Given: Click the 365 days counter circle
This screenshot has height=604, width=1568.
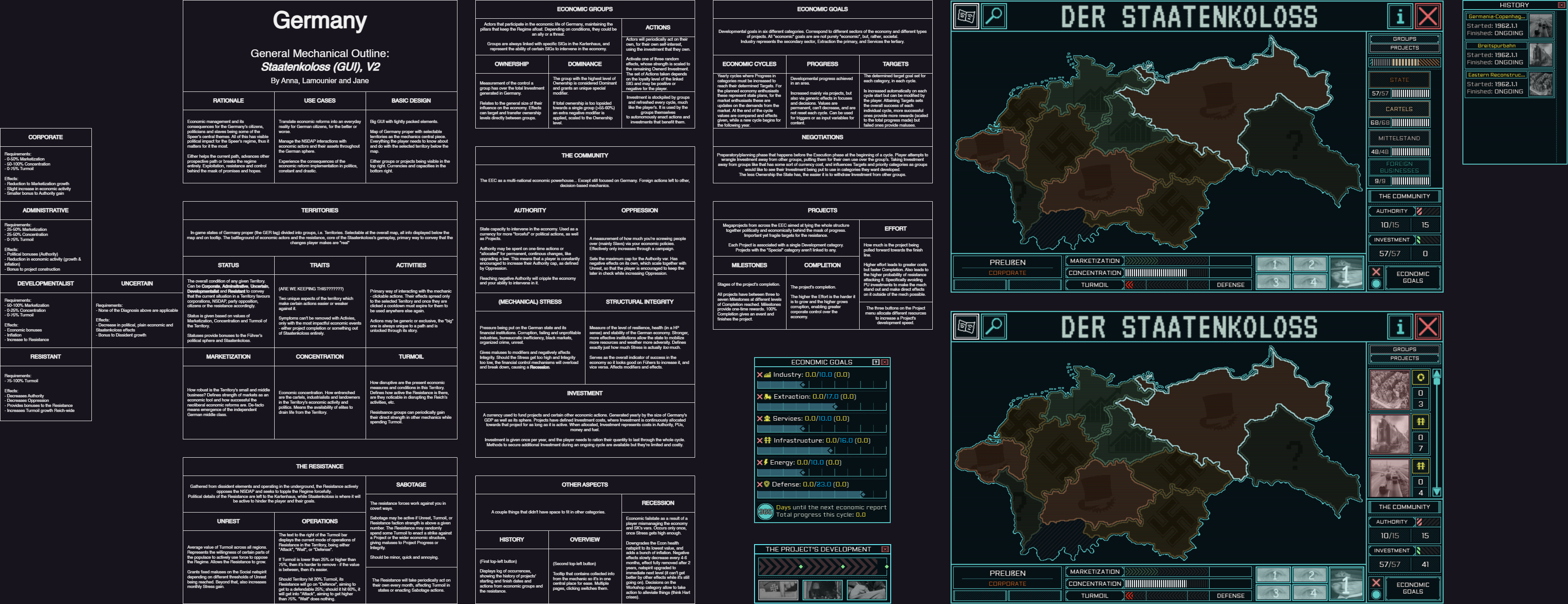Looking at the screenshot, I should coord(765,512).
